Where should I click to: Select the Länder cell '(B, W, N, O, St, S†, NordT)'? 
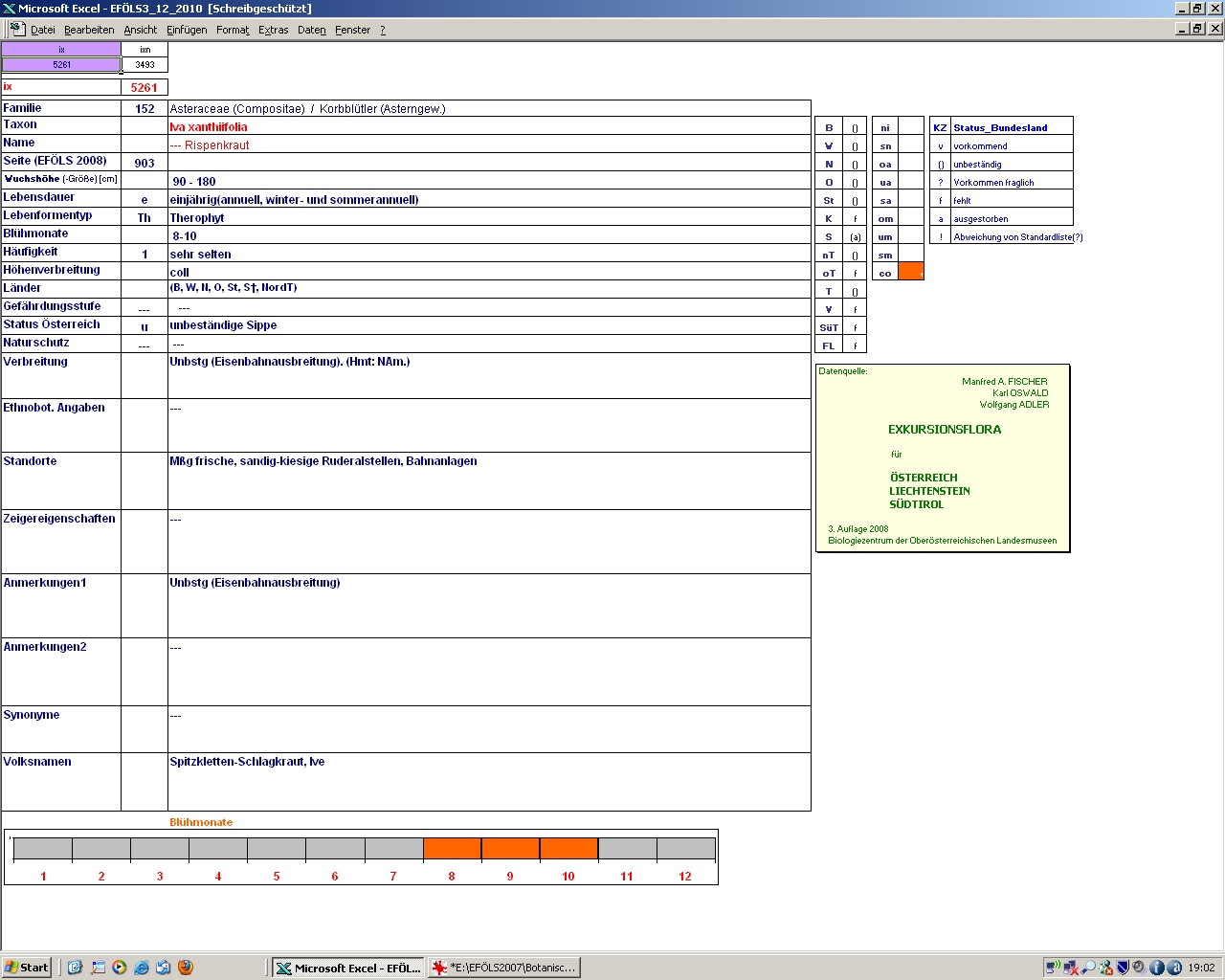[489, 289]
